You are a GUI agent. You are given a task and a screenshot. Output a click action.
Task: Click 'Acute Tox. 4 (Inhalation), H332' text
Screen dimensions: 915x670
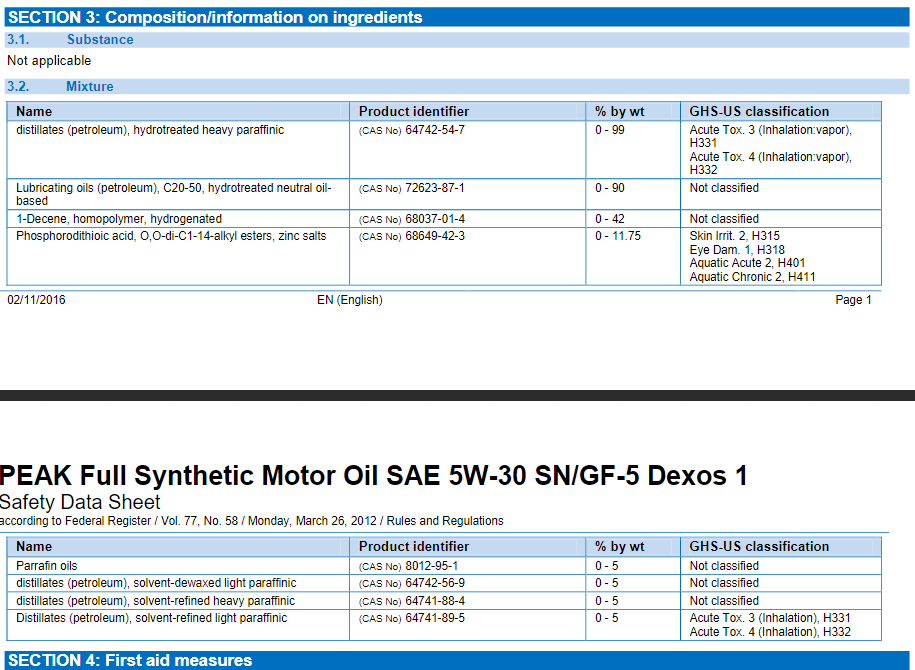(770, 632)
